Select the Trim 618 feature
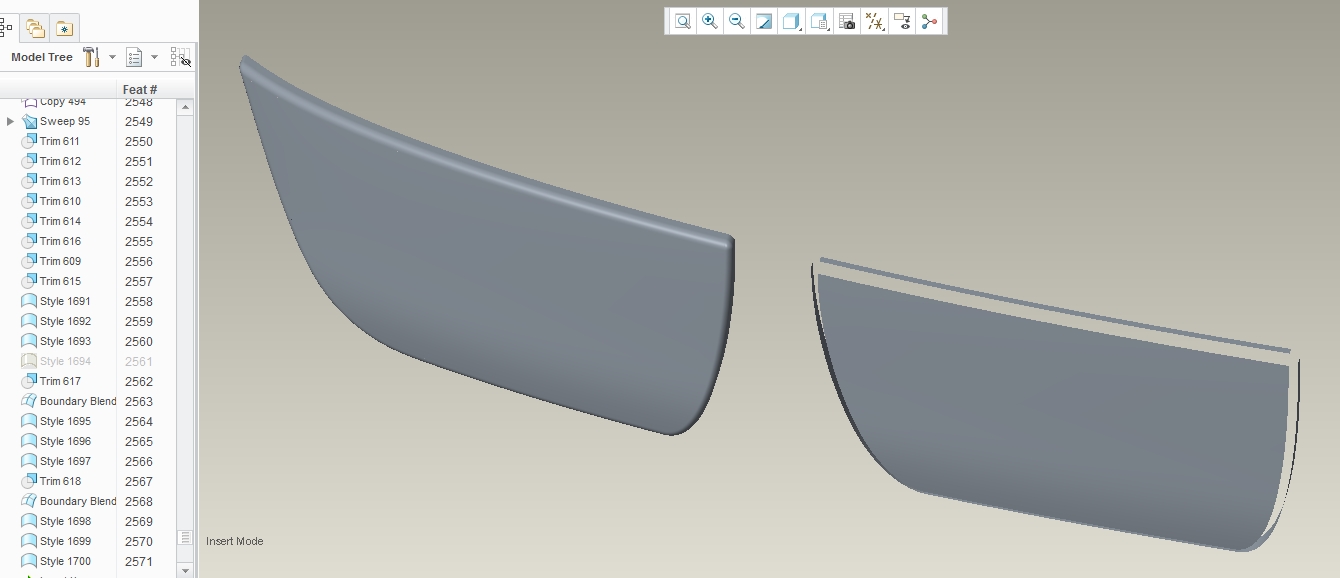1340x578 pixels. pos(60,481)
